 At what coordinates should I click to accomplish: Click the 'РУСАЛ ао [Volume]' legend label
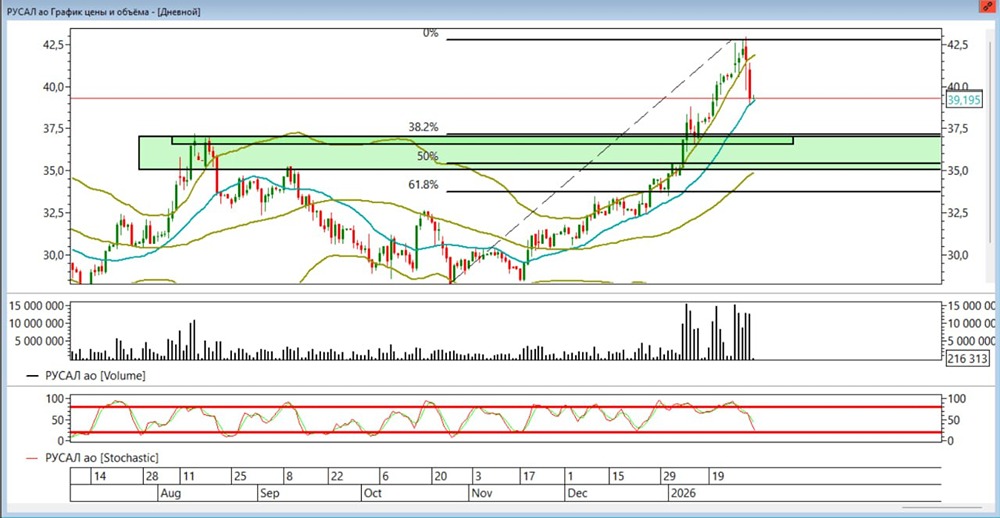pyautogui.click(x=95, y=376)
